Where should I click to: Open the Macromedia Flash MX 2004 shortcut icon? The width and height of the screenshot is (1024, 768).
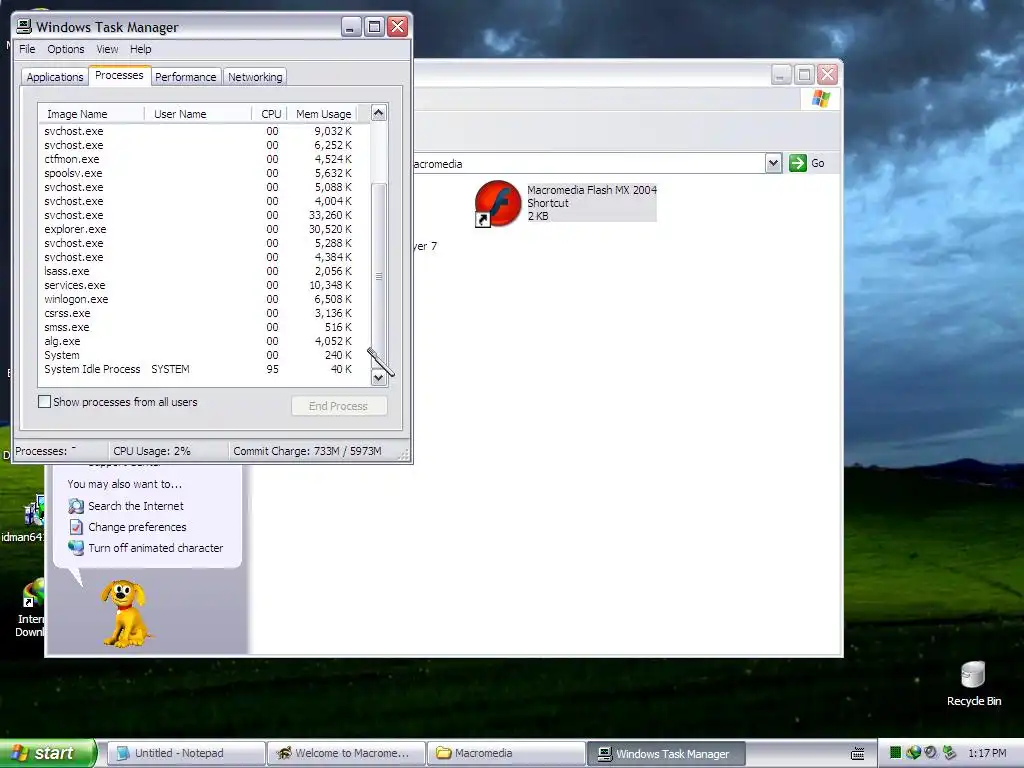point(498,204)
